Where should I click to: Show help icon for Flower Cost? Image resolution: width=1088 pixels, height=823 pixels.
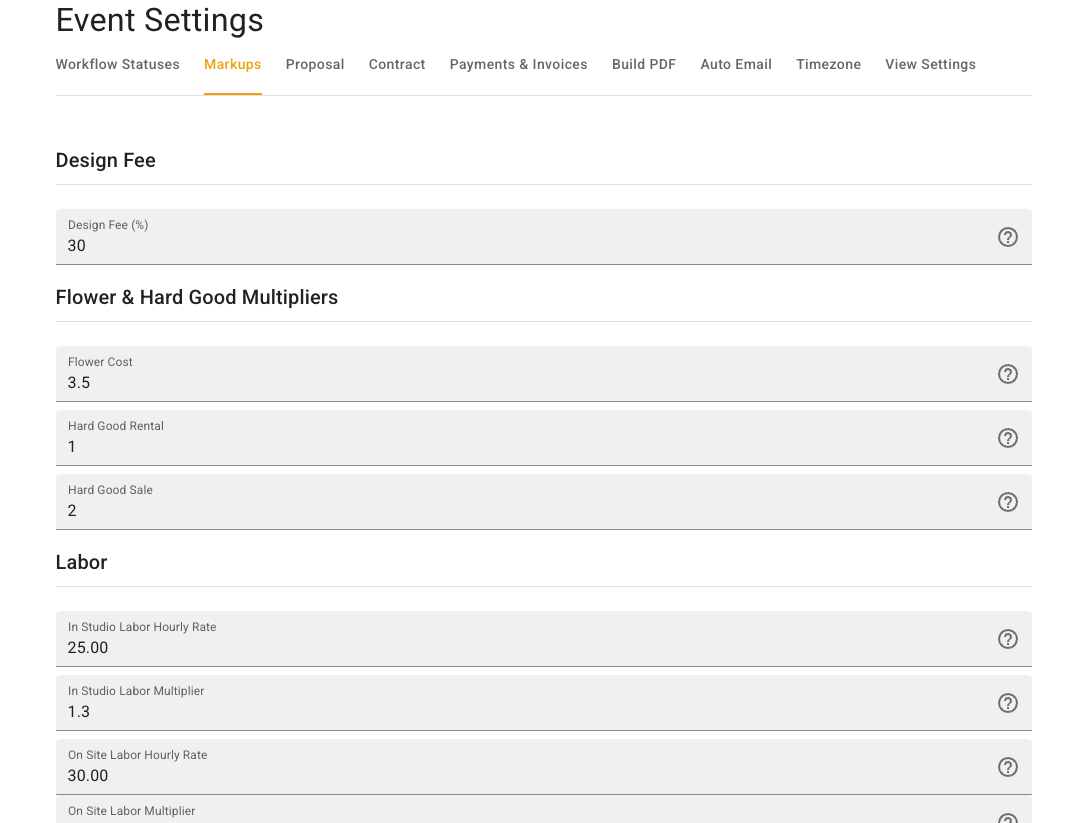pyautogui.click(x=1008, y=374)
